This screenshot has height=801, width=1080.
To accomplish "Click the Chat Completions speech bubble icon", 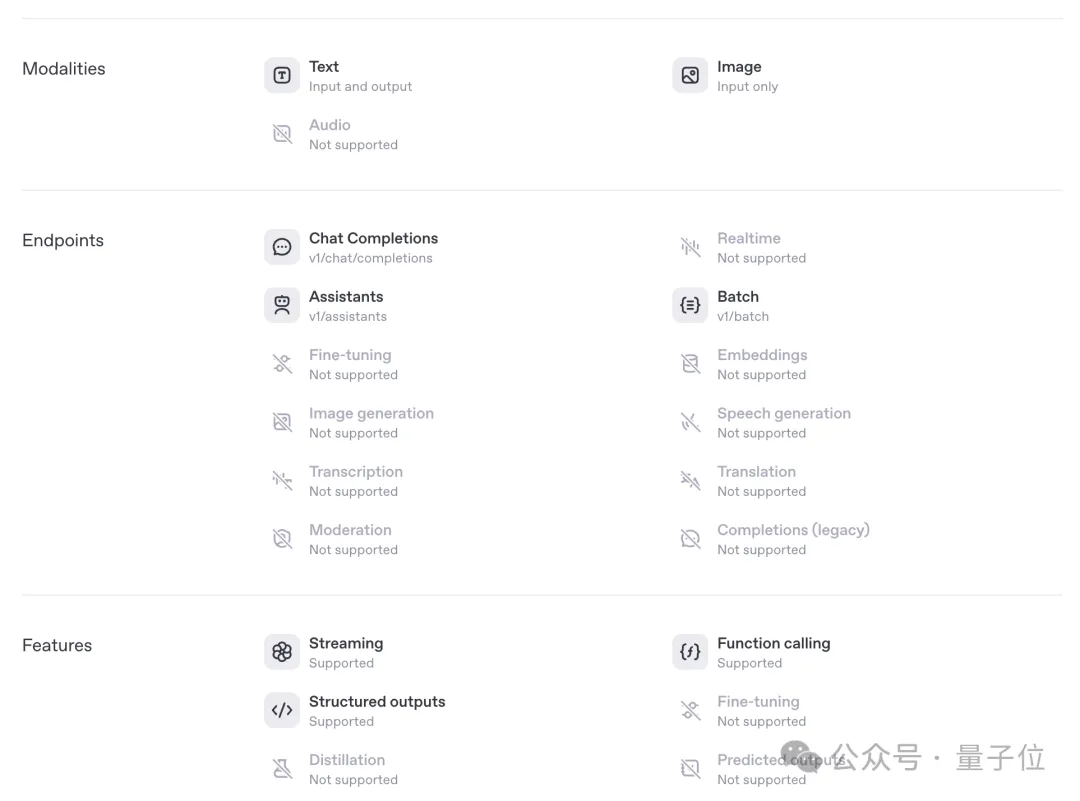I will coord(282,247).
